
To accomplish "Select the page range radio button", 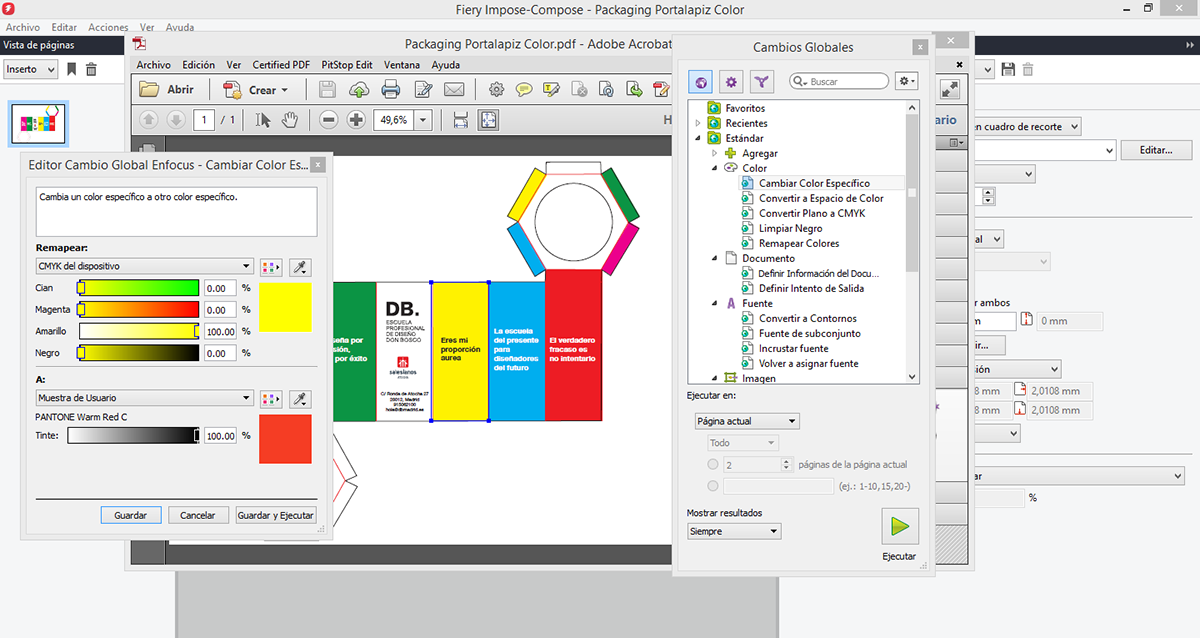I will coord(712,486).
